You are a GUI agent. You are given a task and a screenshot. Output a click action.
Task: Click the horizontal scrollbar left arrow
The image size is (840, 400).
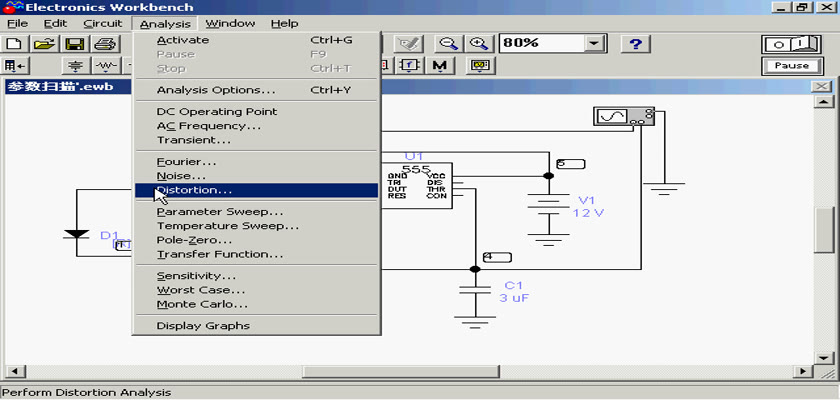(15, 371)
